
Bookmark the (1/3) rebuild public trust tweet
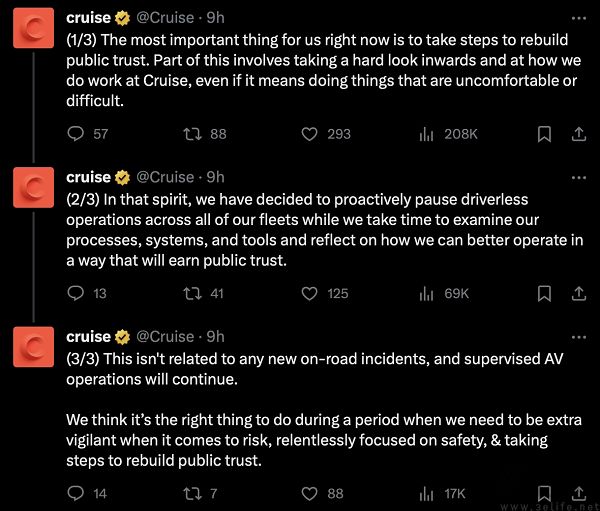tap(544, 134)
